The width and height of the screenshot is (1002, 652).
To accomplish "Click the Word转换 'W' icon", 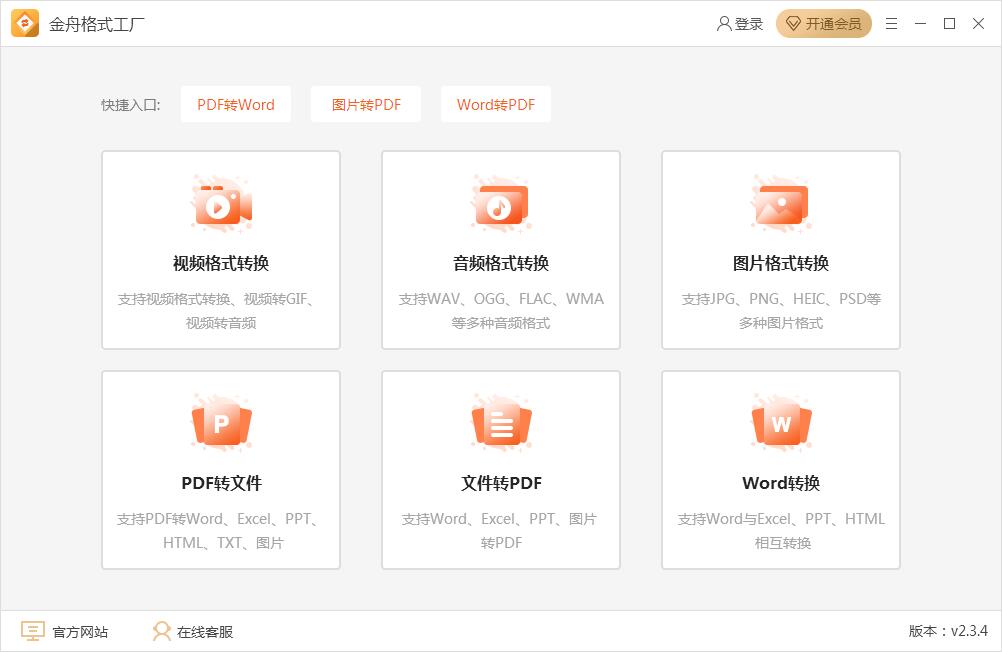I will (780, 422).
